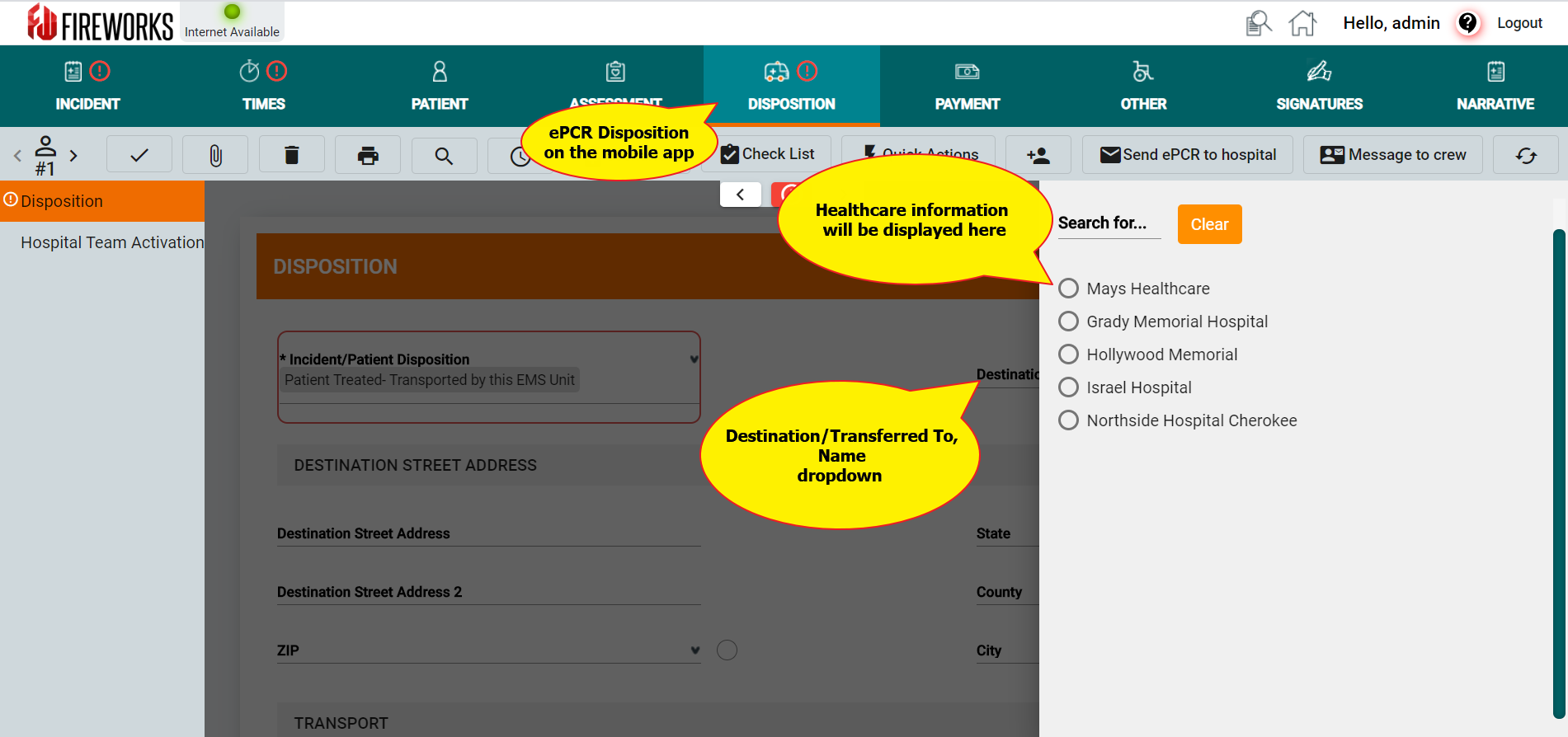Screen dimensions: 1568x737
Task: Click the printer toolbar button
Action: [x=368, y=154]
